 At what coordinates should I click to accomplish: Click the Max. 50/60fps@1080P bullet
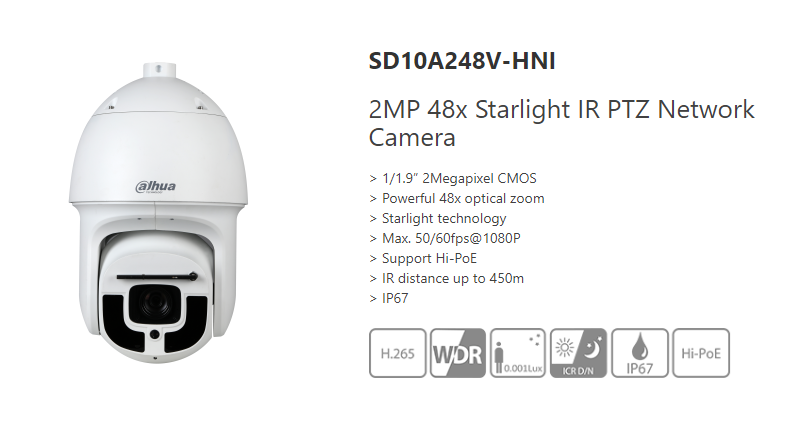[445, 238]
